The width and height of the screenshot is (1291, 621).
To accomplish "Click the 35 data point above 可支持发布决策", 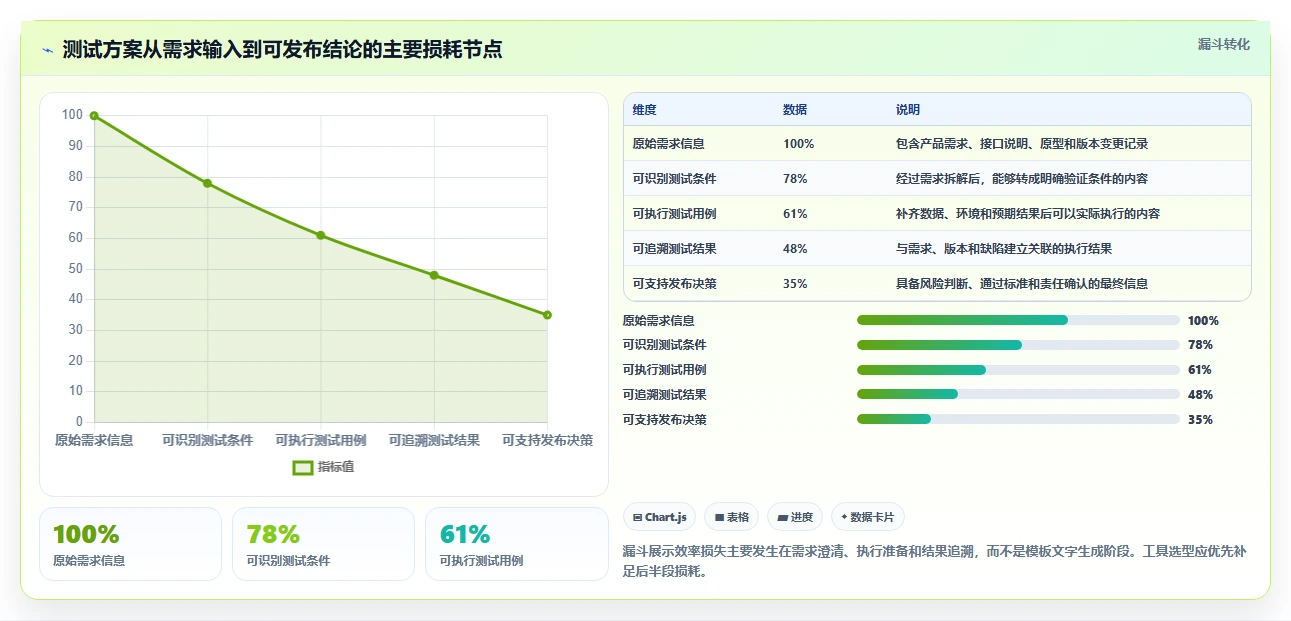I will 547,315.
